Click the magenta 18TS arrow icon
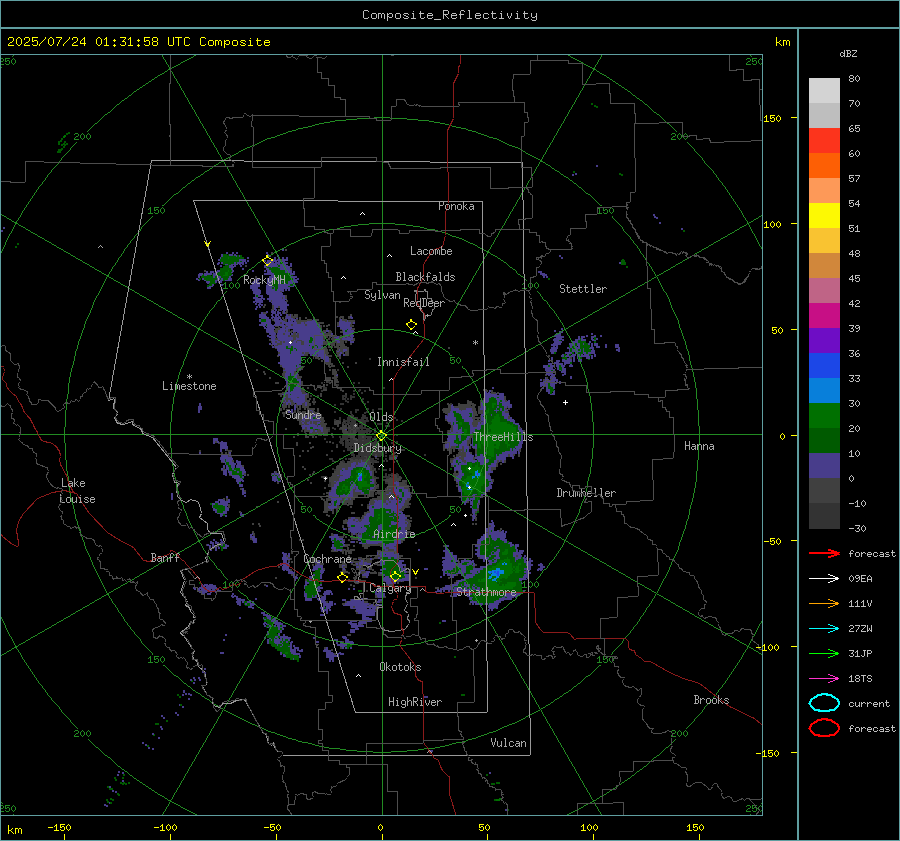This screenshot has height=841, width=900. click(824, 679)
